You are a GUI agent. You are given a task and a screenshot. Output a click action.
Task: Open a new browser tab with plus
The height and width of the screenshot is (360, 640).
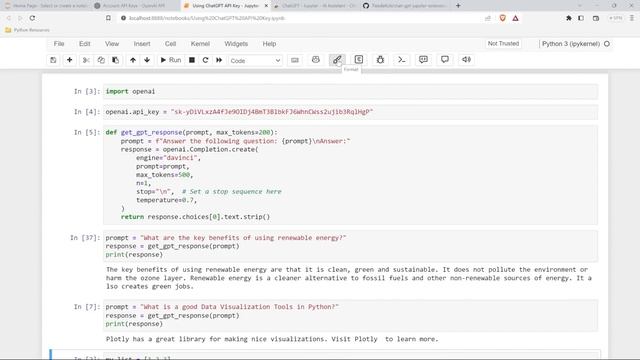tap(458, 6)
